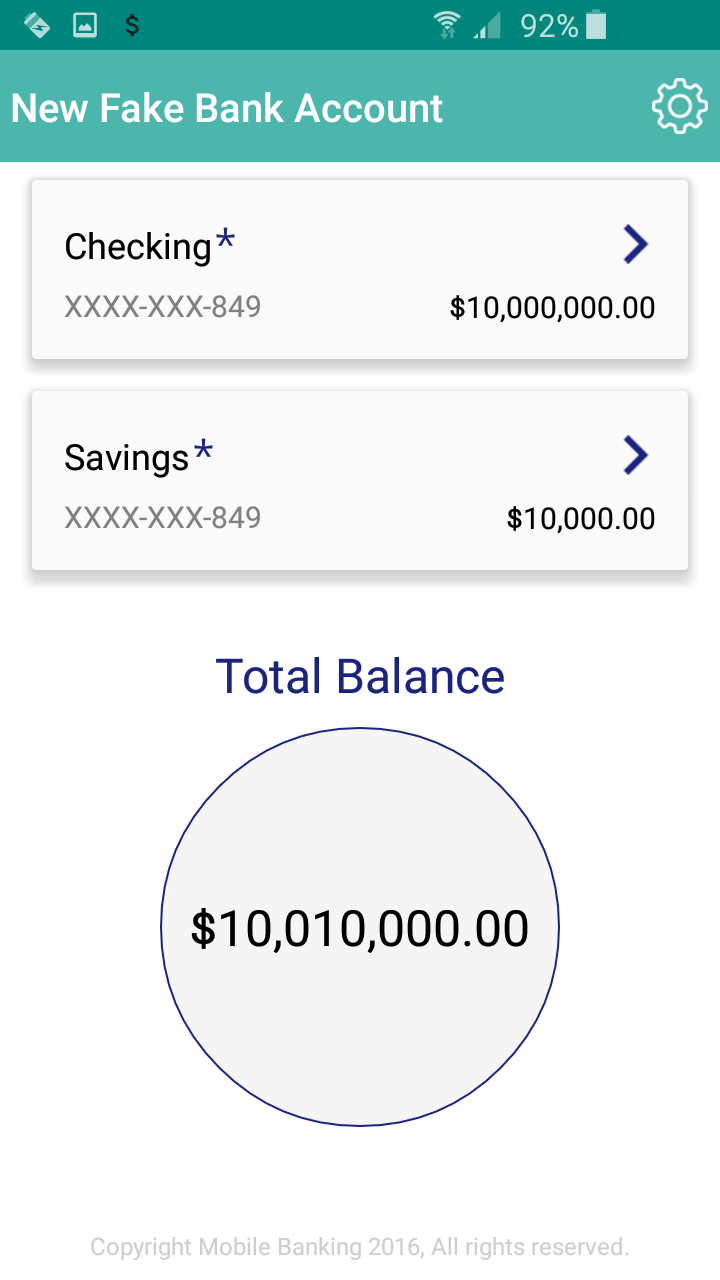Tap the Checking account name
The width and height of the screenshot is (720, 1280).
pyautogui.click(x=138, y=247)
